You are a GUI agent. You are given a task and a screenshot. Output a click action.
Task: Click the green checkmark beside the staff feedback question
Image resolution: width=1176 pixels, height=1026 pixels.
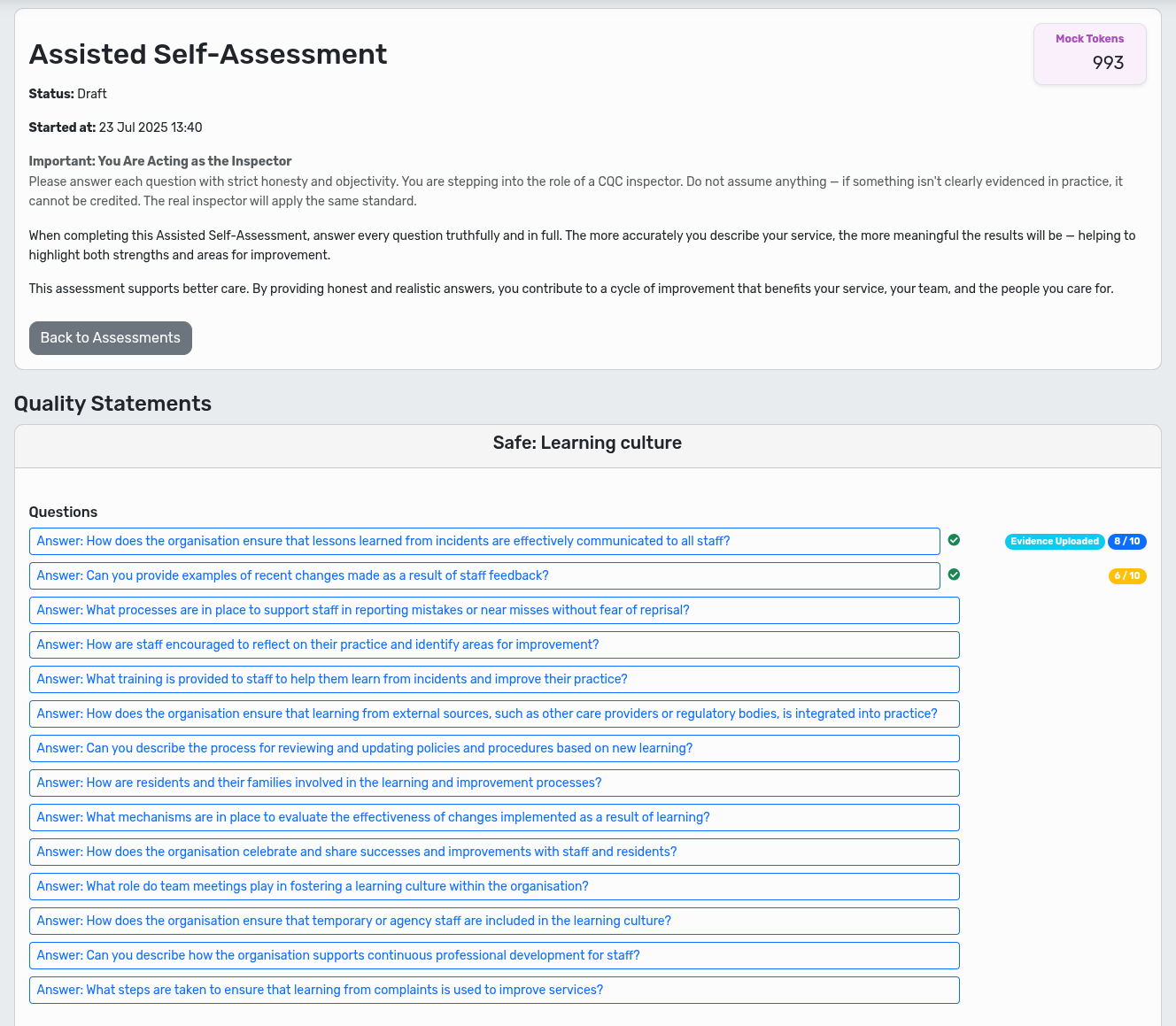954,575
